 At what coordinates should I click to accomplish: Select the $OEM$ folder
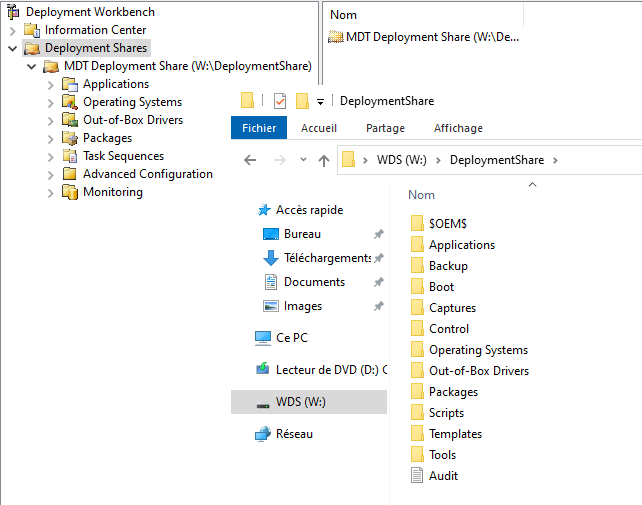pos(439,224)
